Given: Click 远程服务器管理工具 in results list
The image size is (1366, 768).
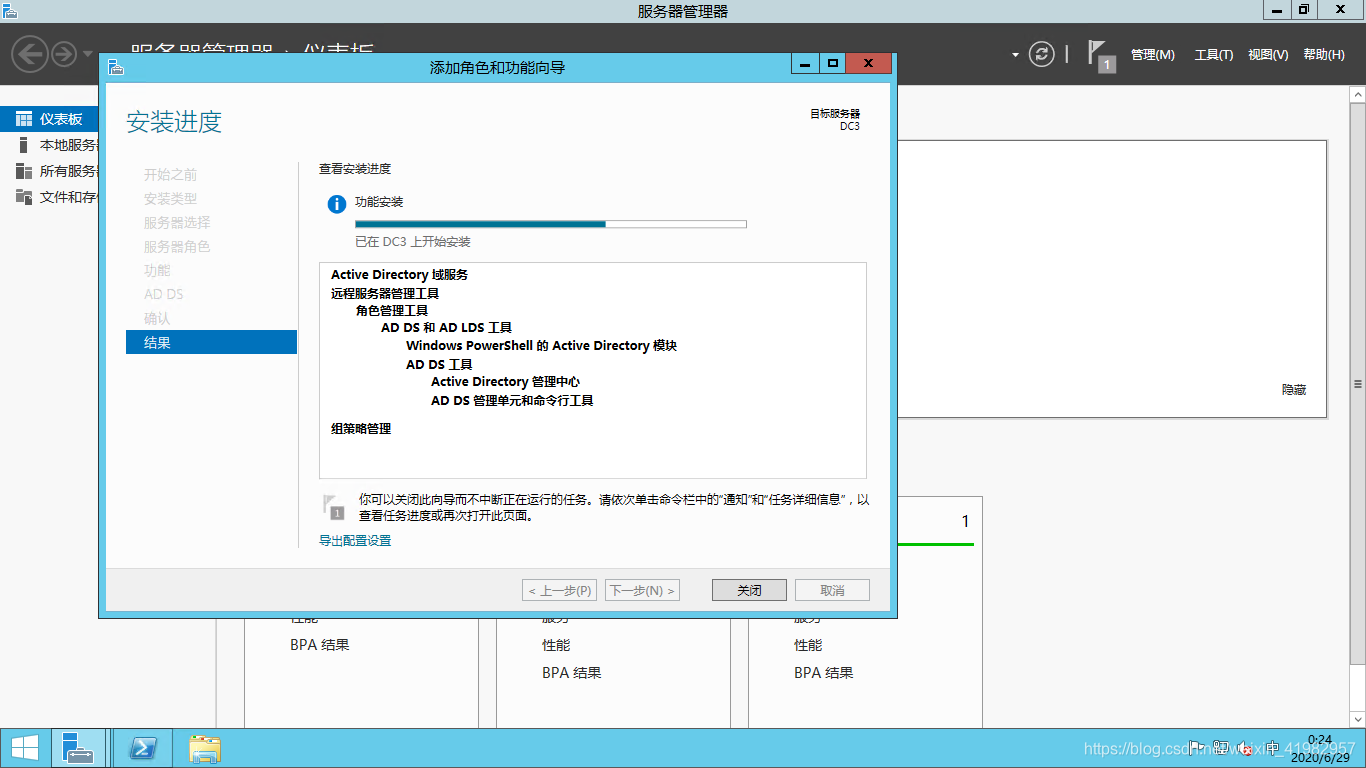Looking at the screenshot, I should 385,293.
